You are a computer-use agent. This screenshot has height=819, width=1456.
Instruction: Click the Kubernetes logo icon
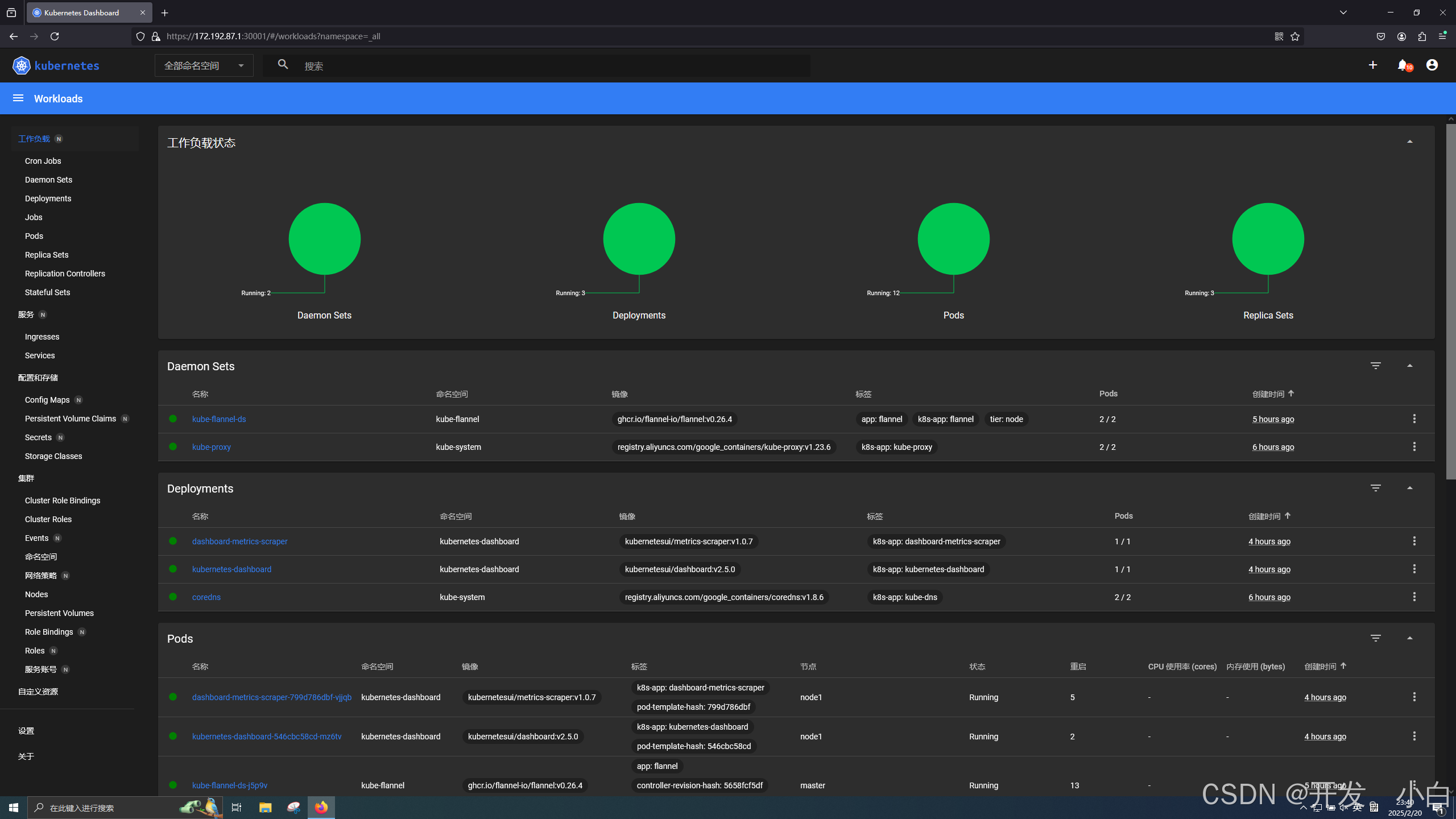pos(22,65)
